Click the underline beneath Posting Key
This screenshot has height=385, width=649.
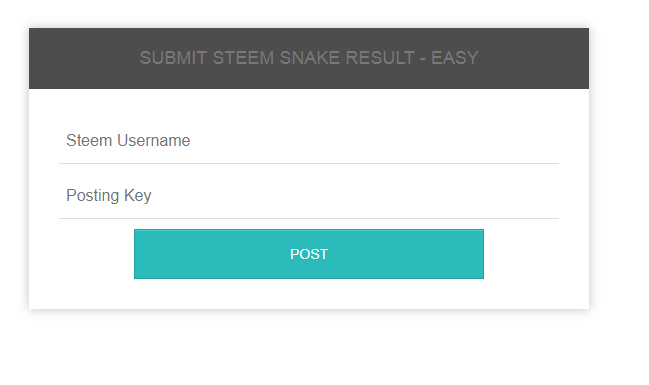309,218
